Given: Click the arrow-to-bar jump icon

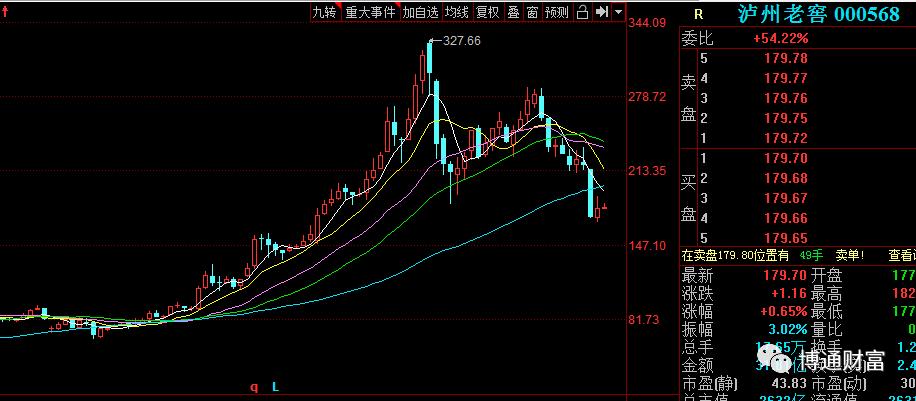Looking at the screenshot, I should click(602, 12).
